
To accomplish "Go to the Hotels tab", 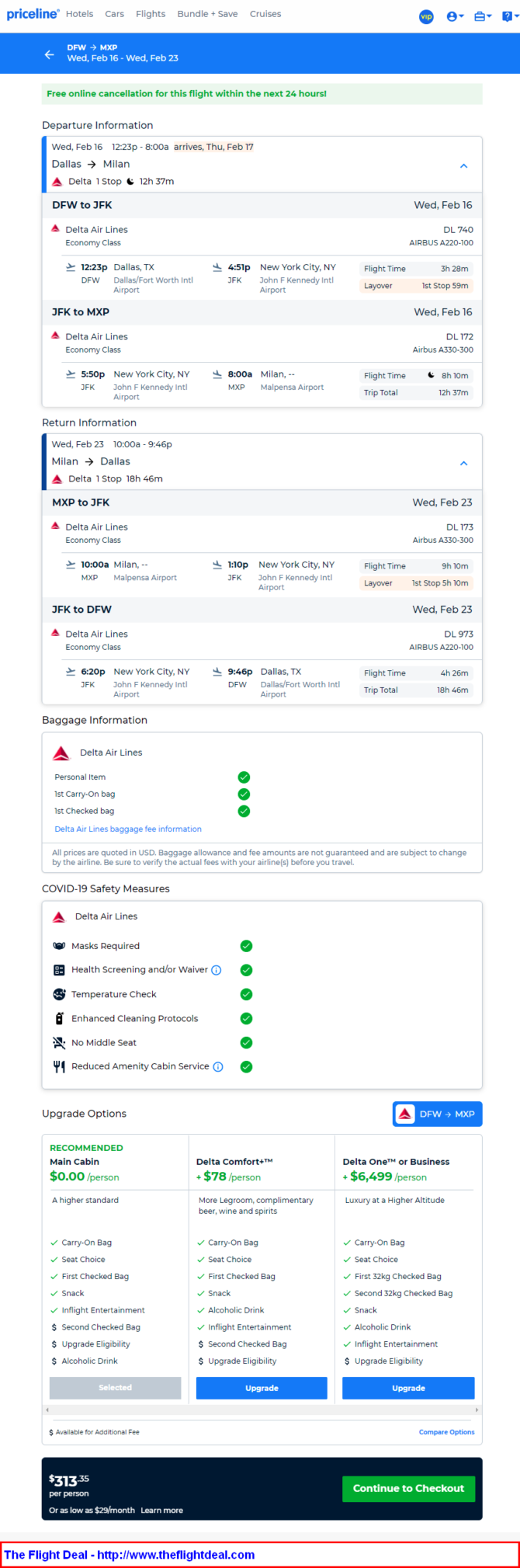I will point(79,14).
